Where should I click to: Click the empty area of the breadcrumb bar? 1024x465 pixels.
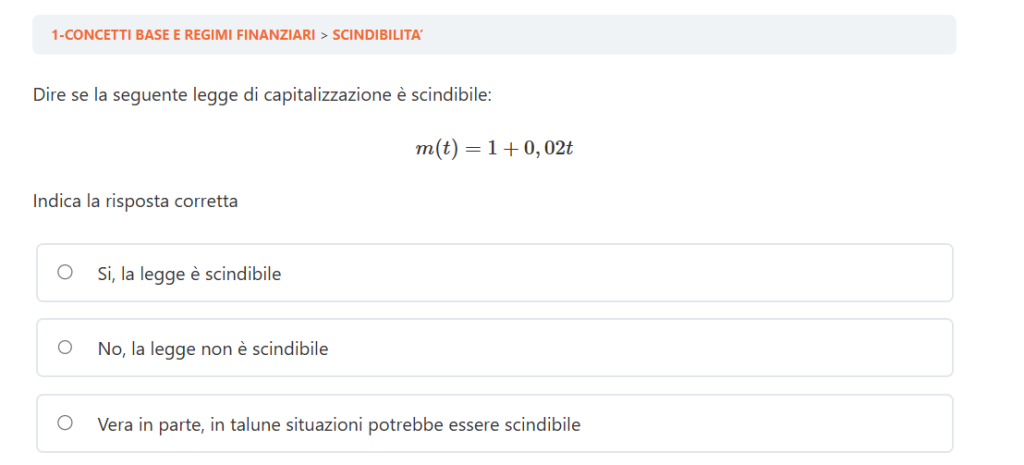700,35
